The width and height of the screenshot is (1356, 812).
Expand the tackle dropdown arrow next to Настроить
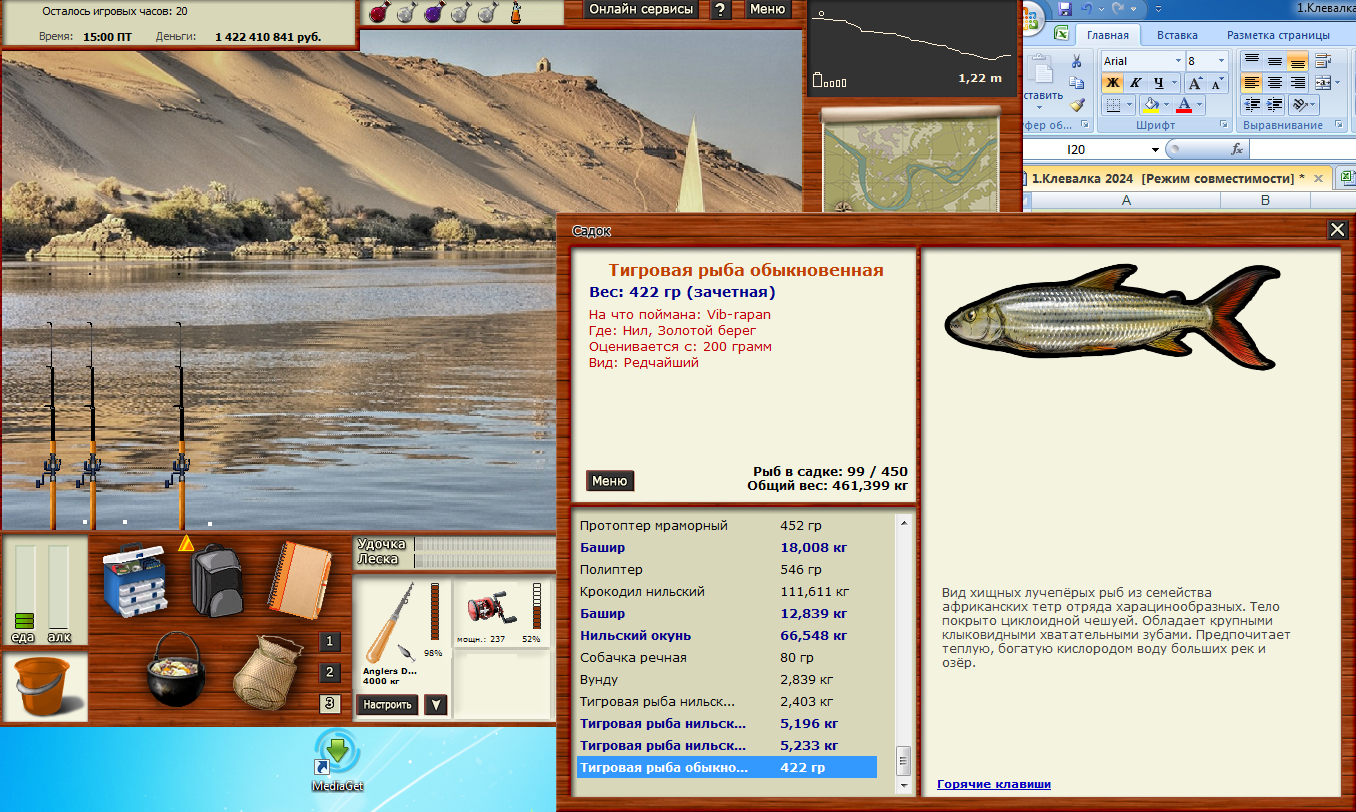(x=435, y=704)
